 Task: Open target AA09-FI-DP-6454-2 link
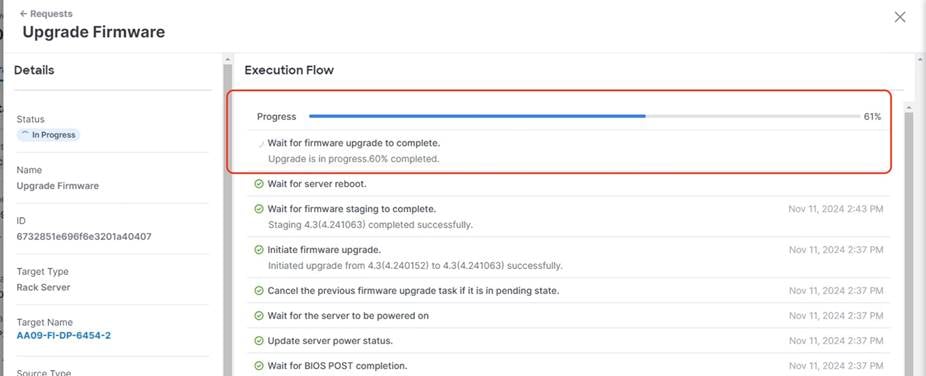64,336
